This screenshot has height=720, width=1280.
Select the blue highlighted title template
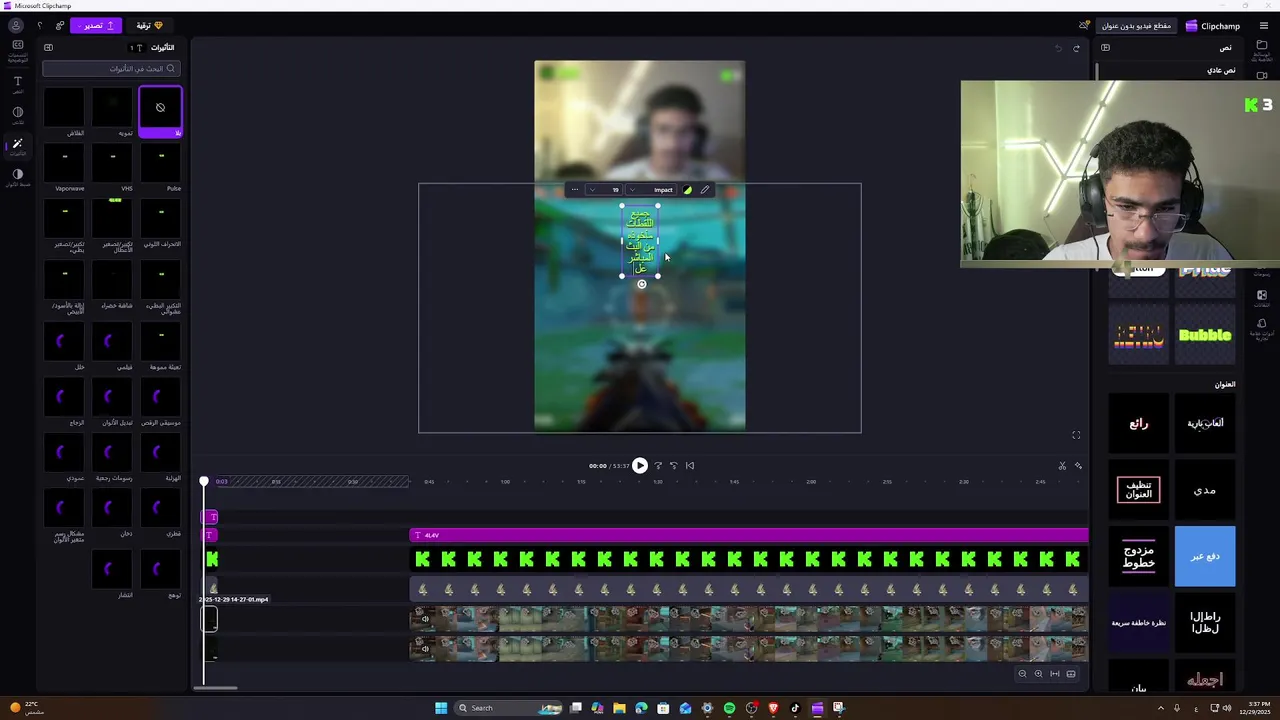[1205, 556]
